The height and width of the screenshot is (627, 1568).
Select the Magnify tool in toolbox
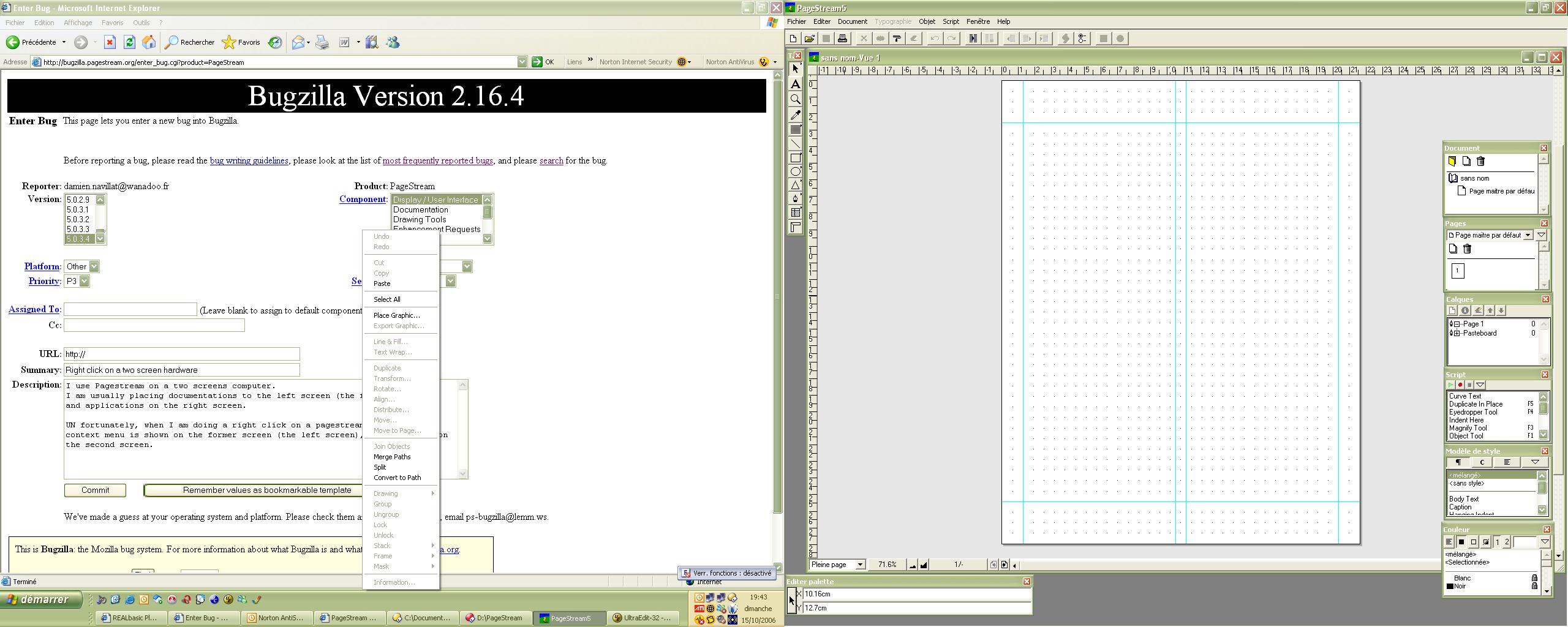tap(795, 99)
